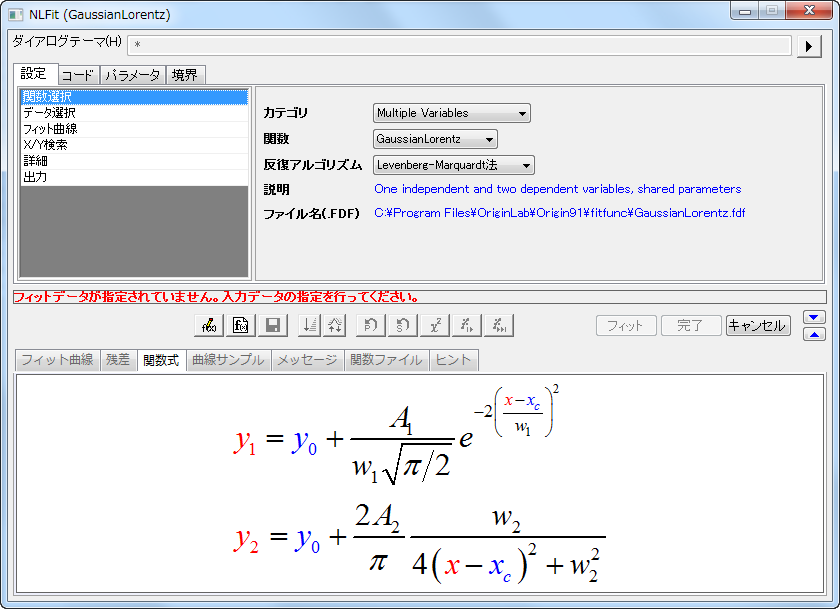Click the y1 Gaussian formula

point(396,434)
